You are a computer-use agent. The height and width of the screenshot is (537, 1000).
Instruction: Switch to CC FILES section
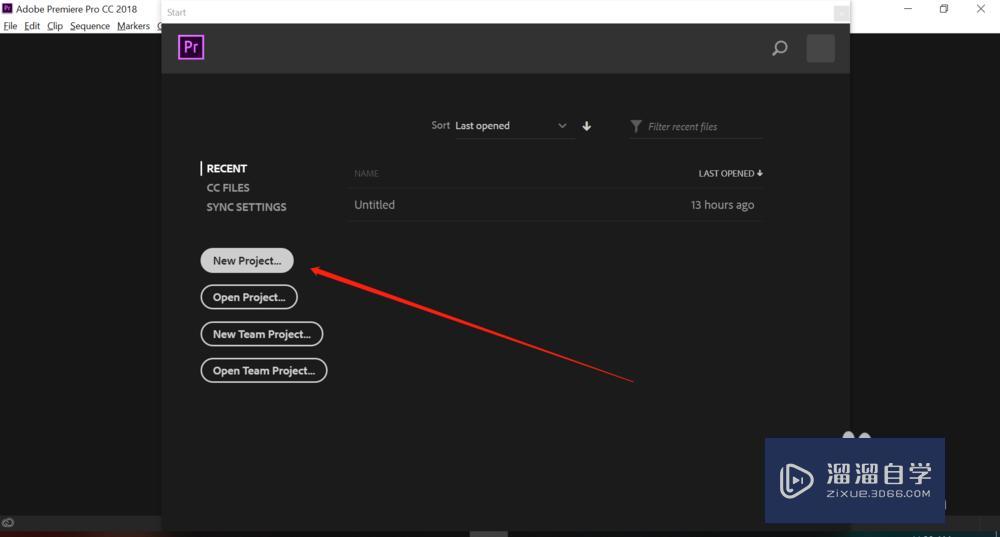[x=228, y=188]
